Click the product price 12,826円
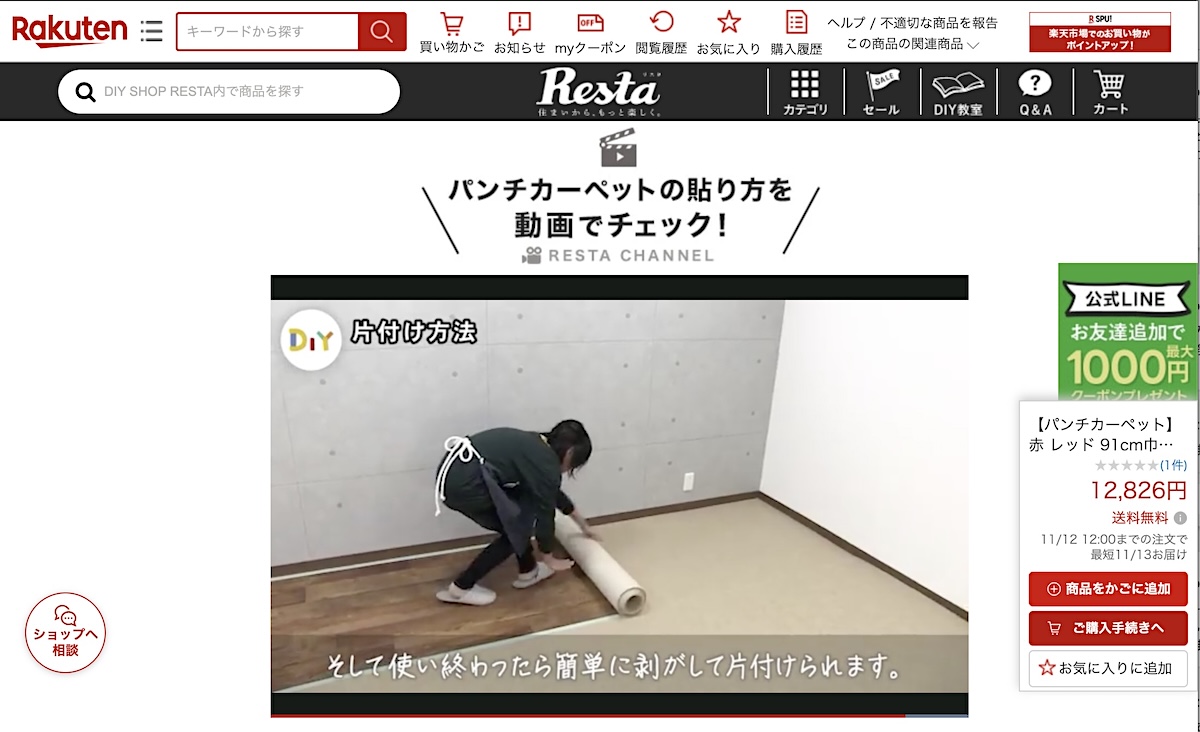The image size is (1200, 732). 1138,490
